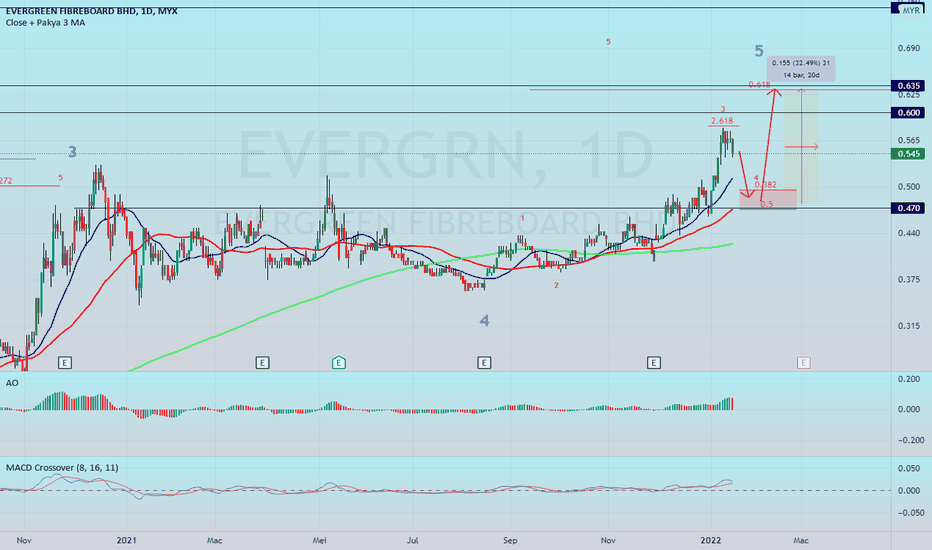Expand the MACD Crossover (8, 16, 11) legend
This screenshot has width=932, height=550.
coord(62,467)
